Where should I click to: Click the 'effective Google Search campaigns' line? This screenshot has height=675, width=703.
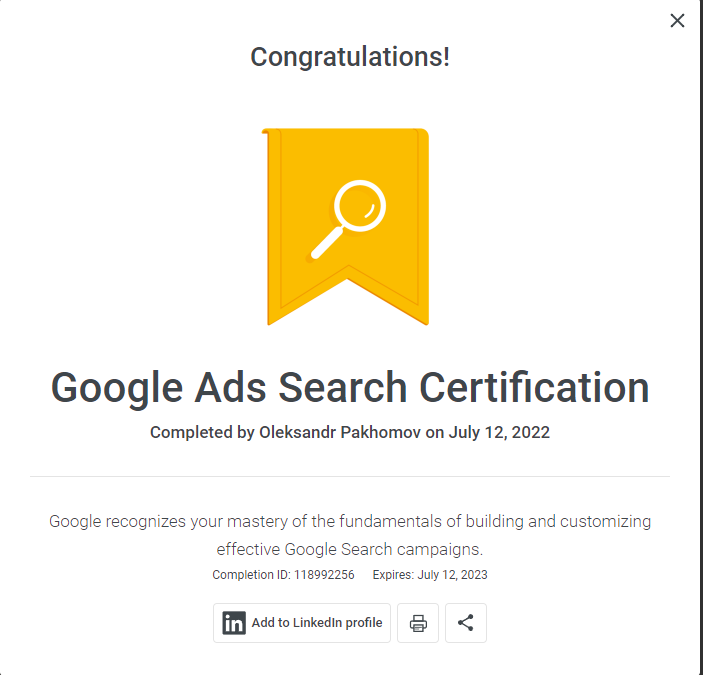click(x=350, y=549)
